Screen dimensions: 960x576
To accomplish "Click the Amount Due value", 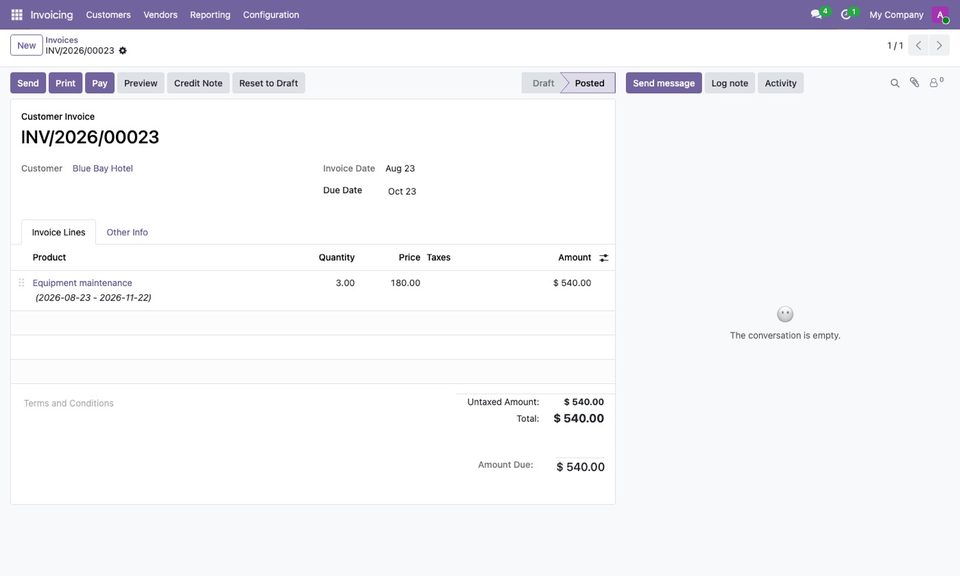I will [x=580, y=467].
